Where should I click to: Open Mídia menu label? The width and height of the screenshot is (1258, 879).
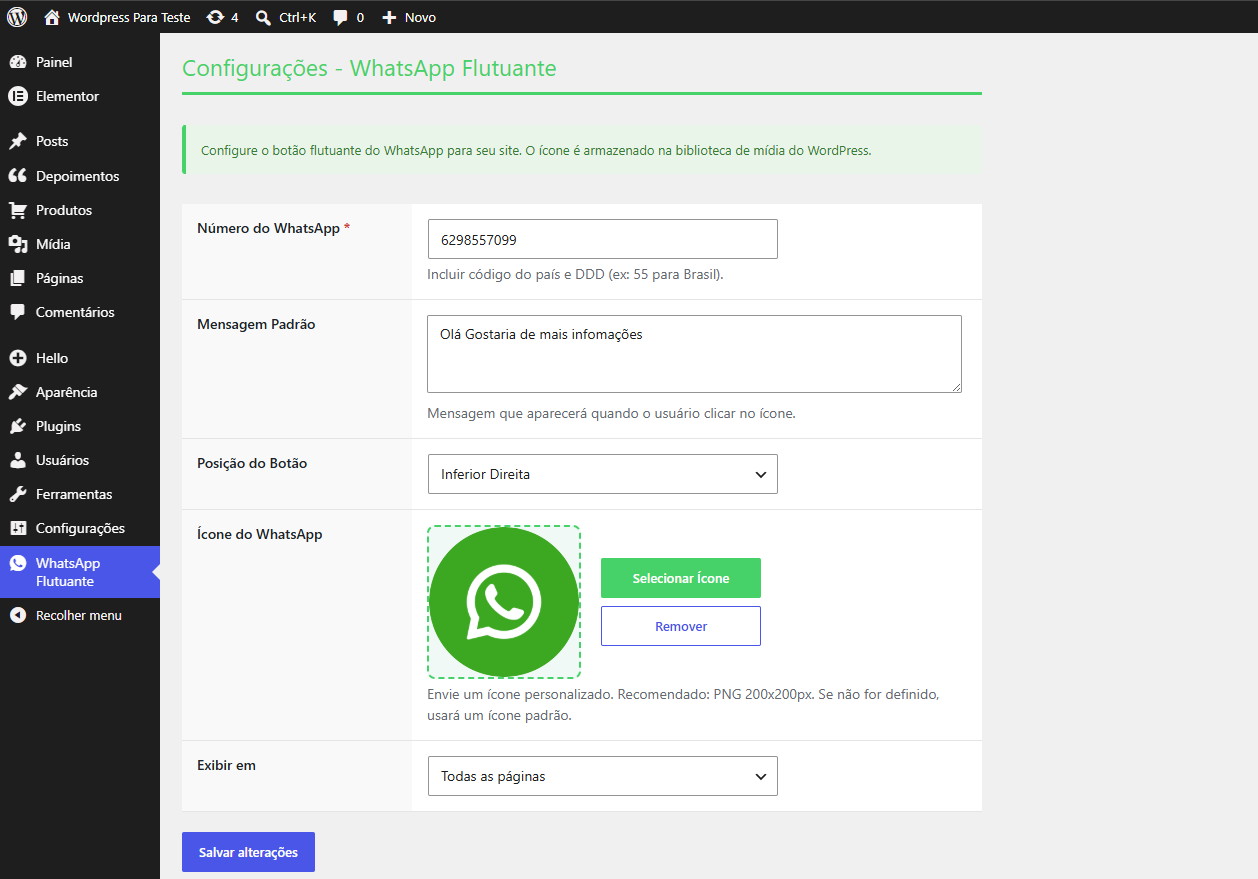[x=53, y=244]
